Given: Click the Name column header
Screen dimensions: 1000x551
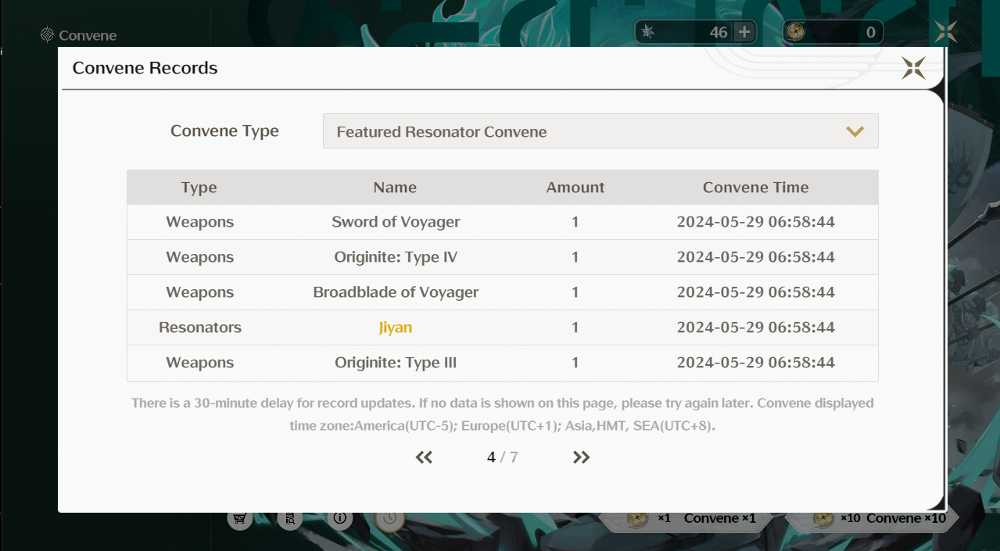Looking at the screenshot, I should (x=395, y=187).
